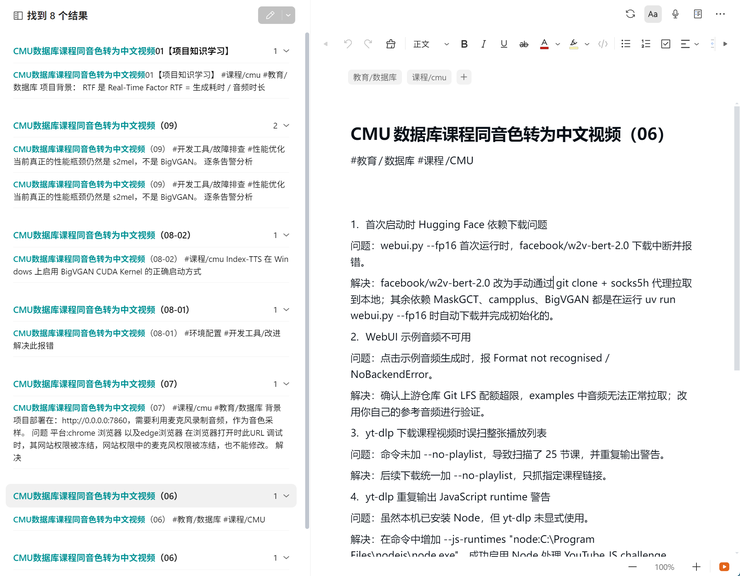Click the search results list scrollbar
Viewport: 740px width, 576px height.
coord(307,280)
